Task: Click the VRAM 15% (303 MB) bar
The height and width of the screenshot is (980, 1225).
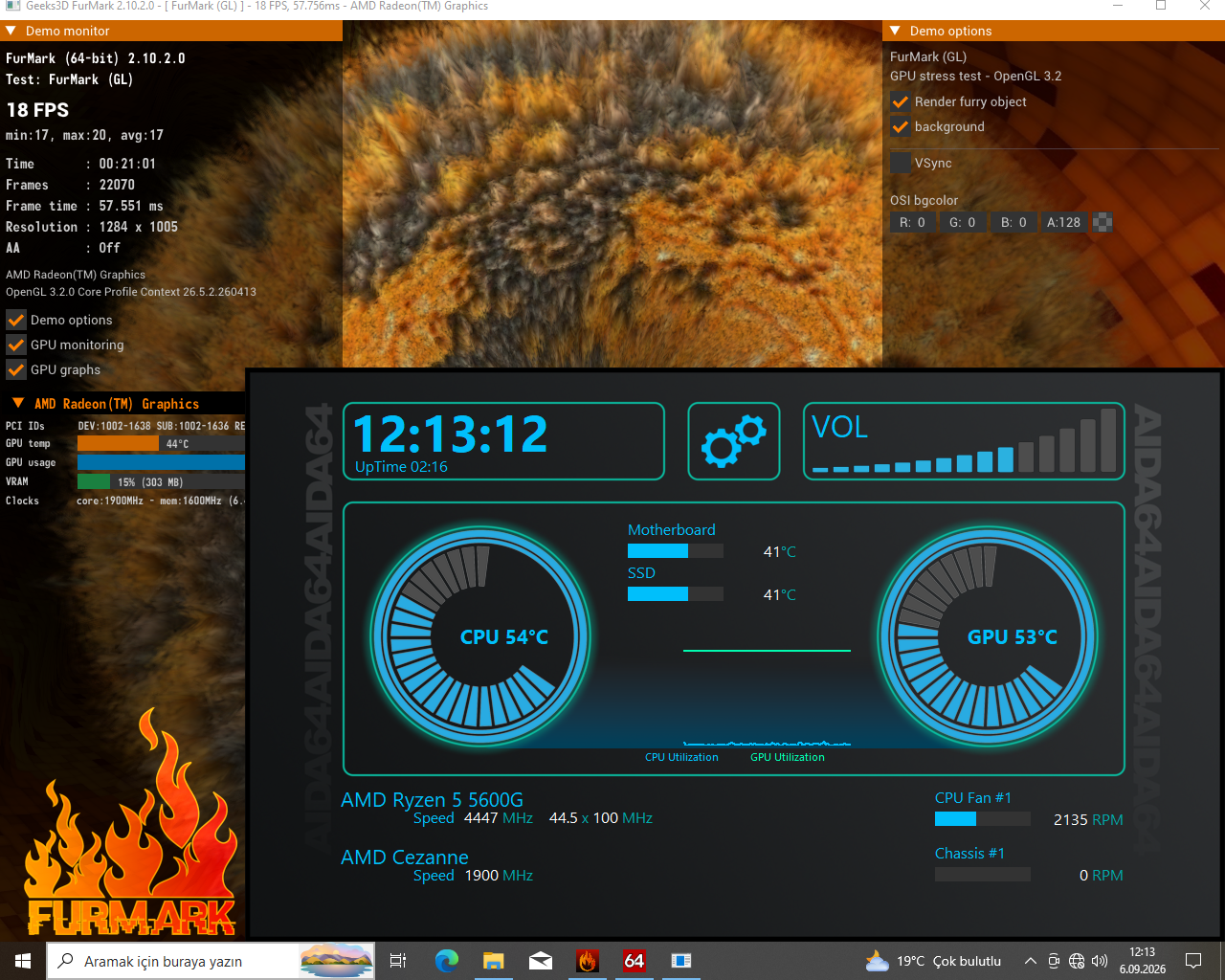Action: click(x=161, y=481)
